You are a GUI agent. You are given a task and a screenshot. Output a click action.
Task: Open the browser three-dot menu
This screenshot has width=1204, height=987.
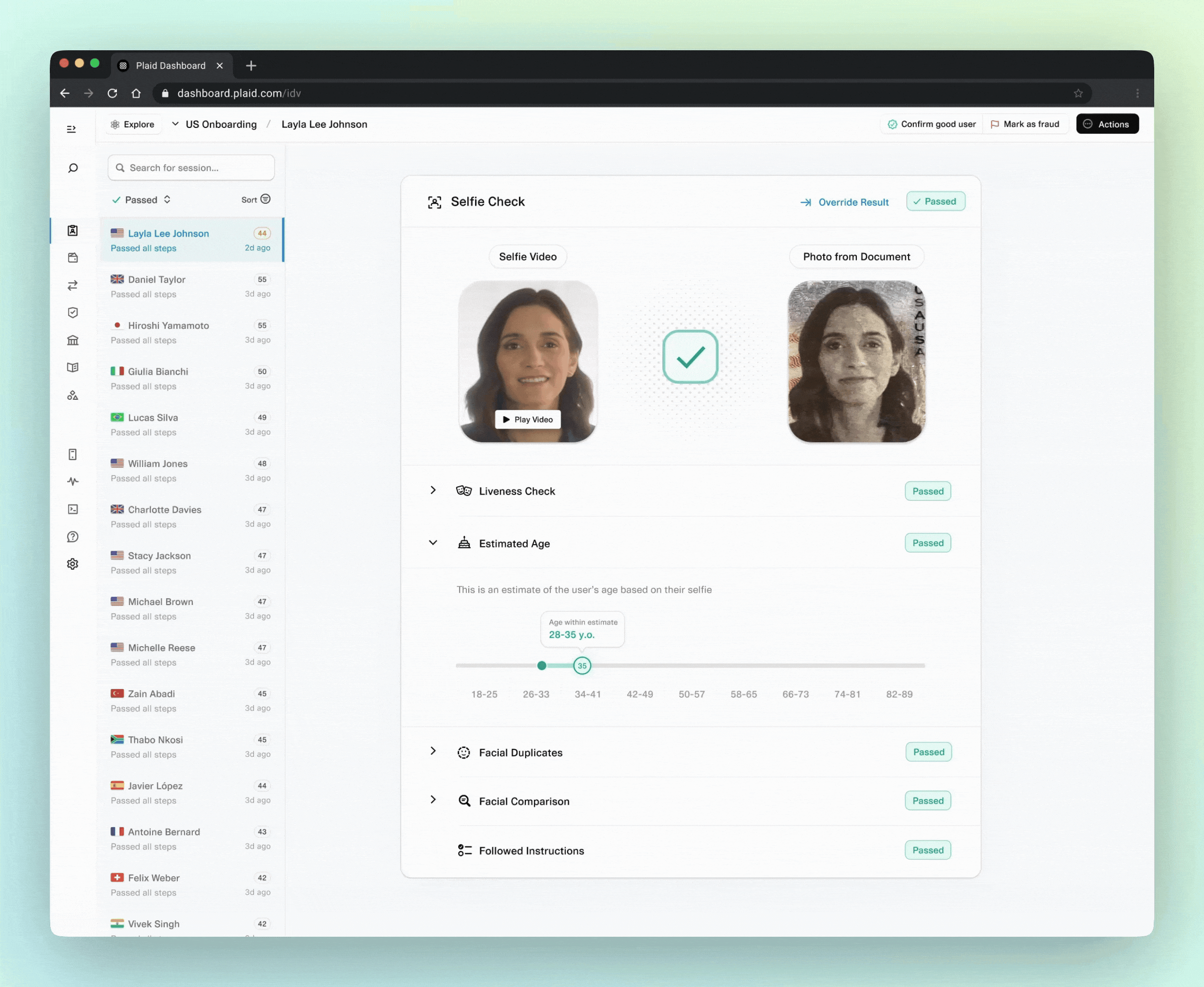[1137, 93]
